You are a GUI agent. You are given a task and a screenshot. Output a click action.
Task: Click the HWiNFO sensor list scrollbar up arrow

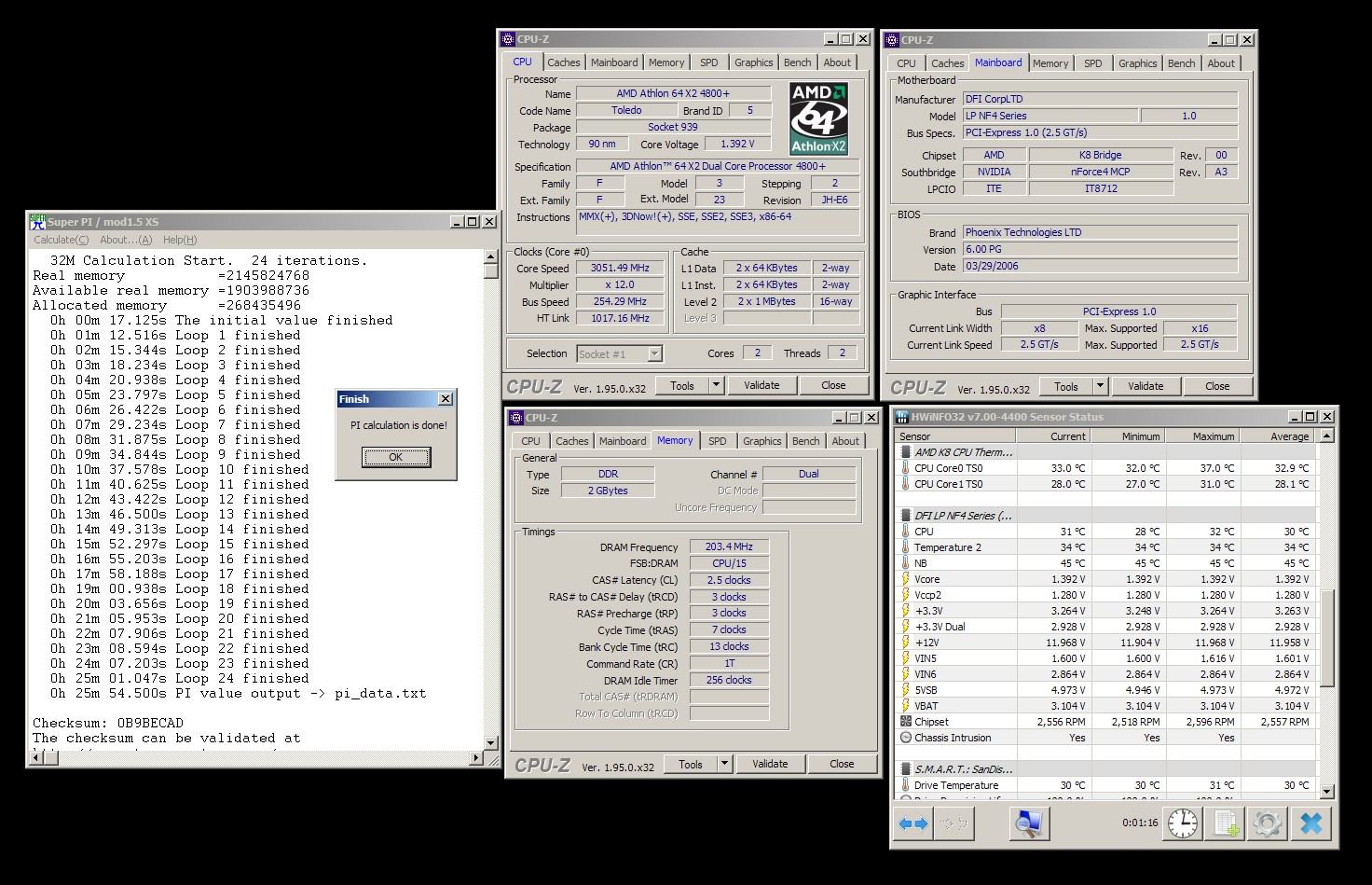coord(1327,436)
